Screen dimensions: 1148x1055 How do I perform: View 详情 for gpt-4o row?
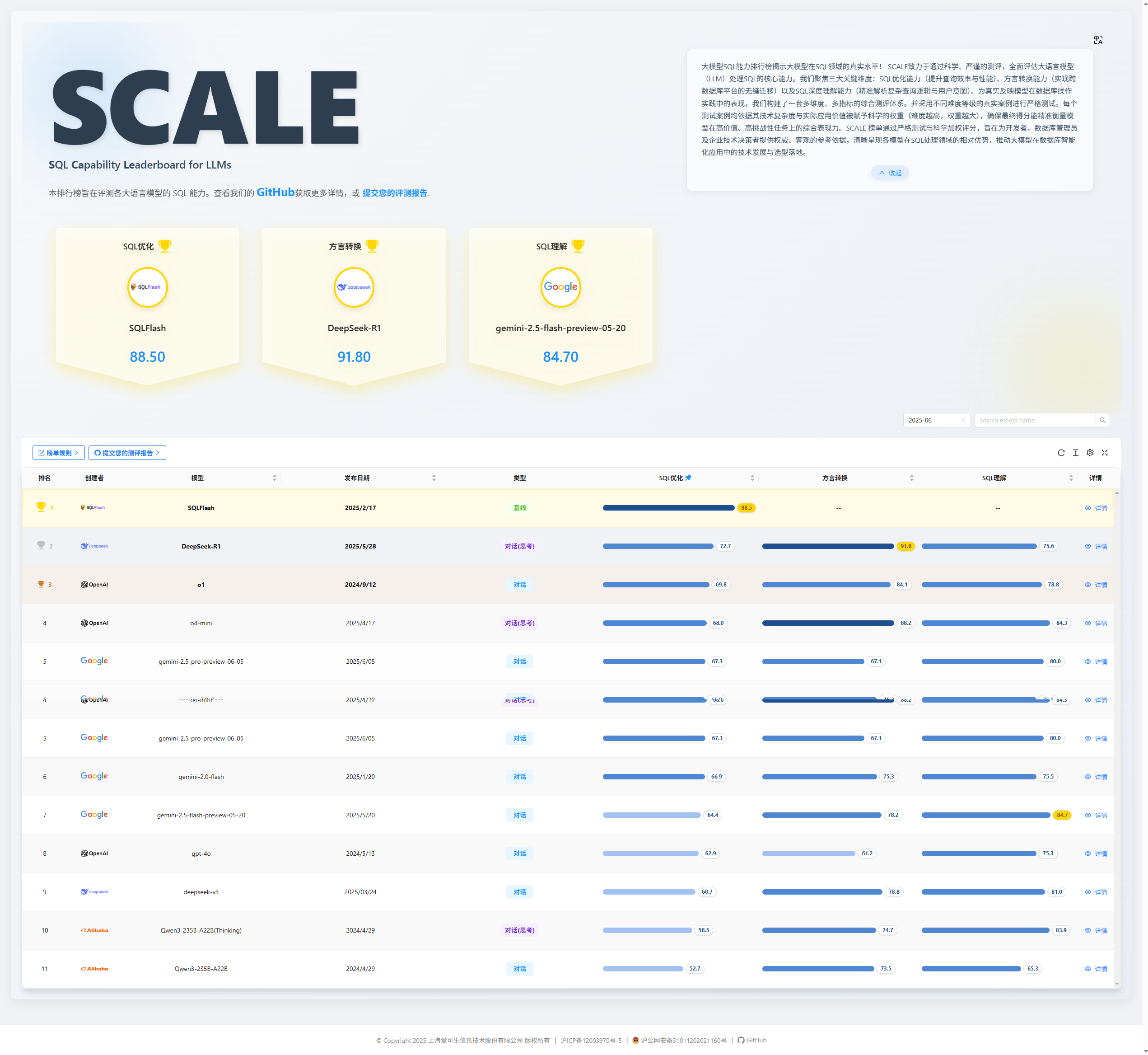[x=1096, y=853]
